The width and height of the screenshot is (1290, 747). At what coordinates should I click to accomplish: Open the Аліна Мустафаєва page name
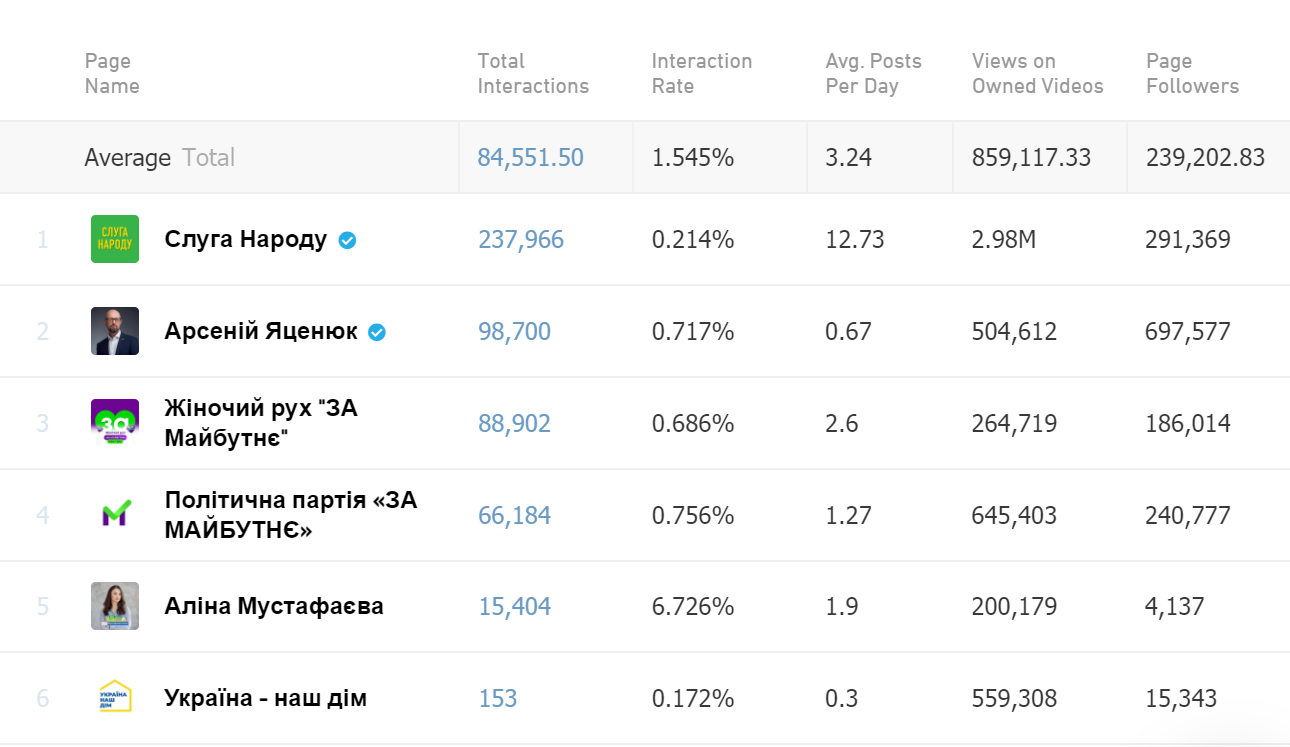coord(274,607)
